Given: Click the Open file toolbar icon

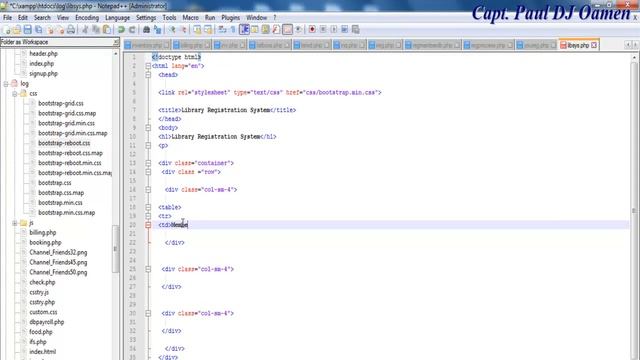Looking at the screenshot, I should [x=17, y=29].
